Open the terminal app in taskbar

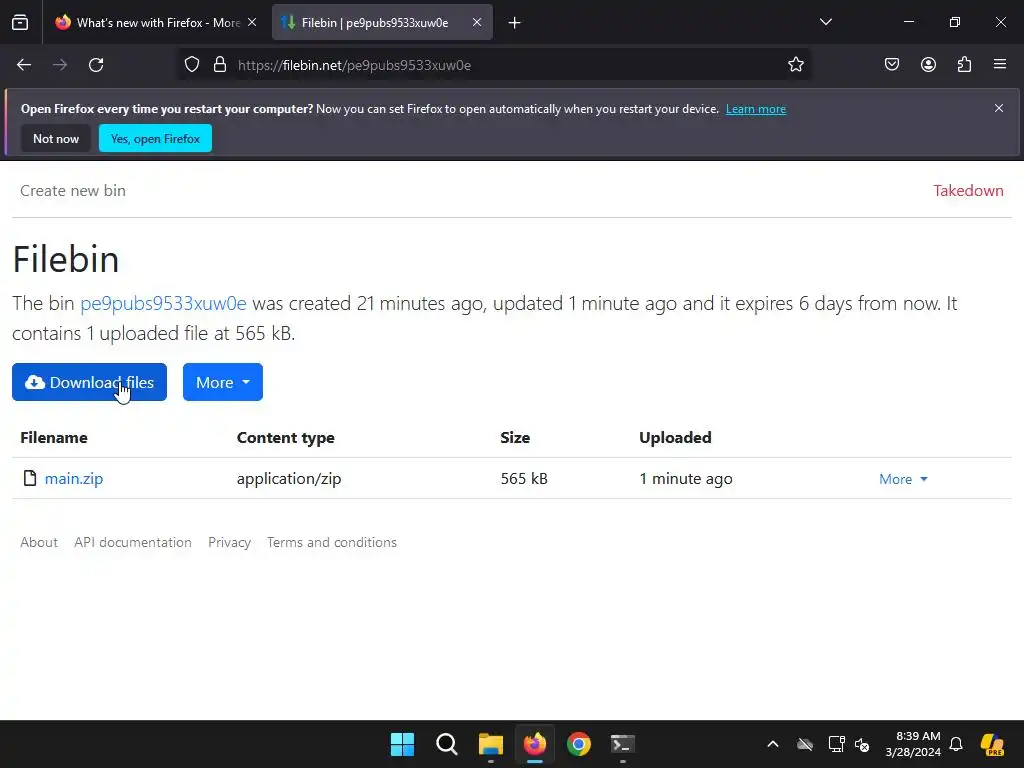(622, 744)
